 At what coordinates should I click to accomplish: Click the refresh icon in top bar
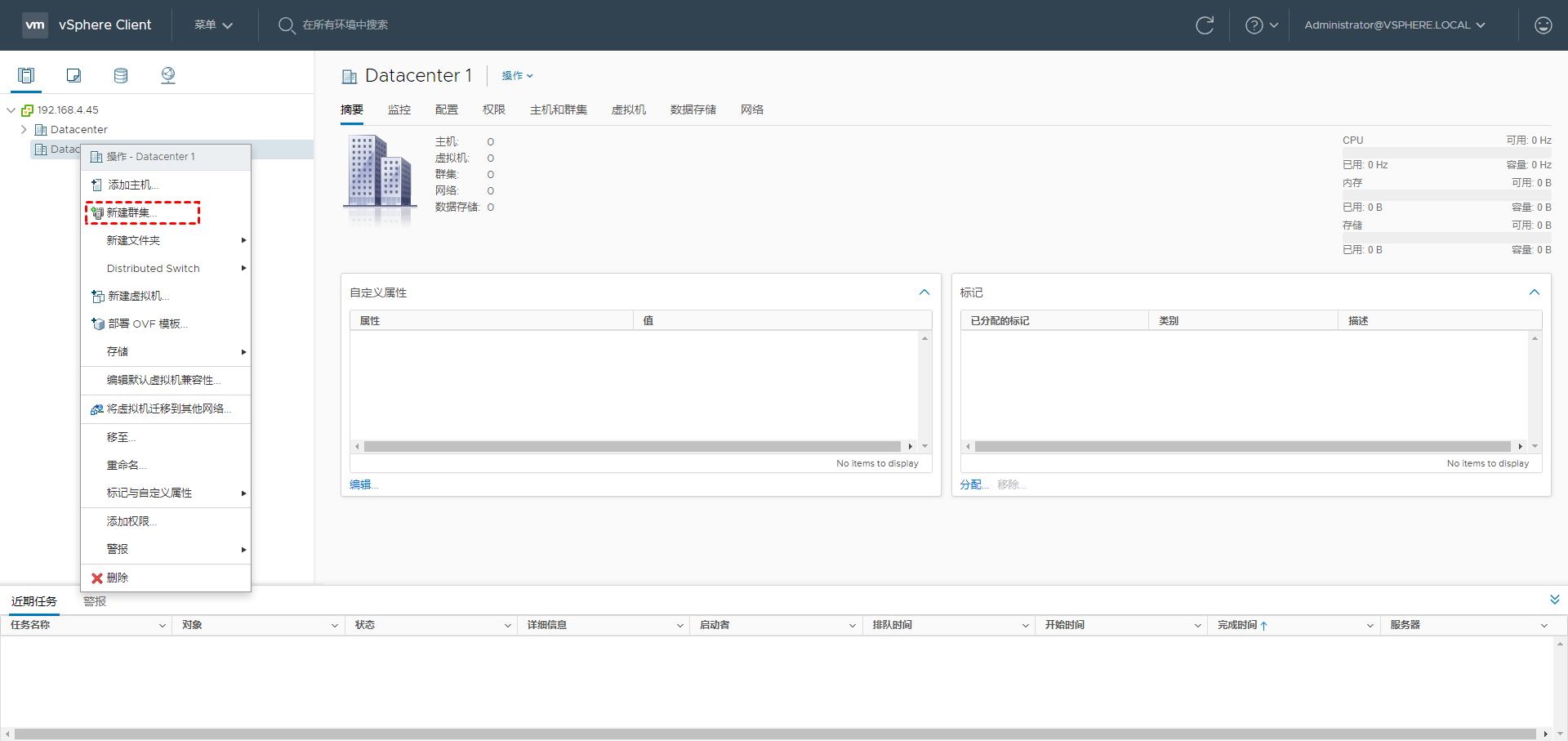[x=1205, y=25]
